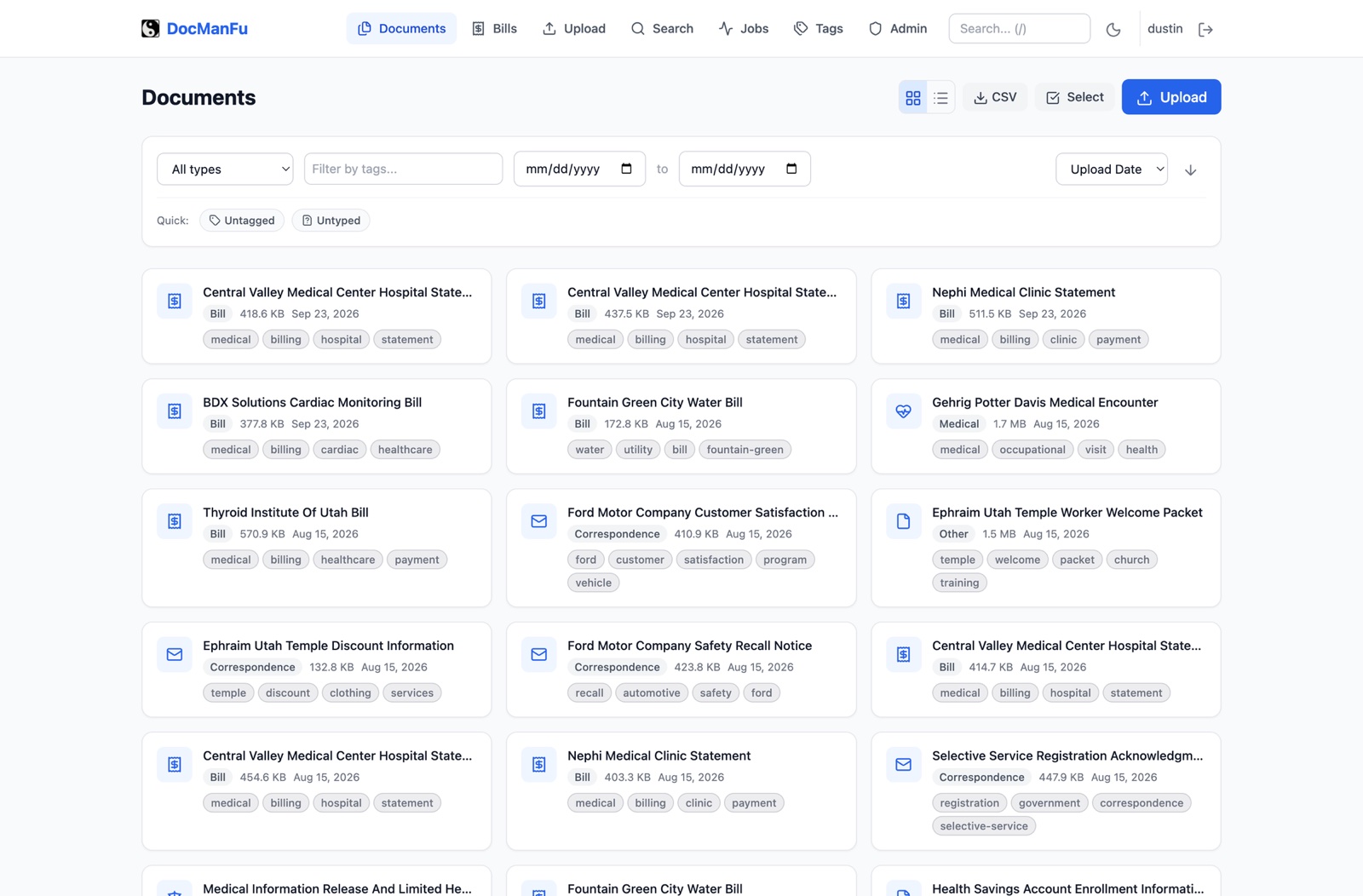Click bill icon of 414.7 KB Central Valley statement
Image resolution: width=1363 pixels, height=896 pixels.
tap(904, 655)
